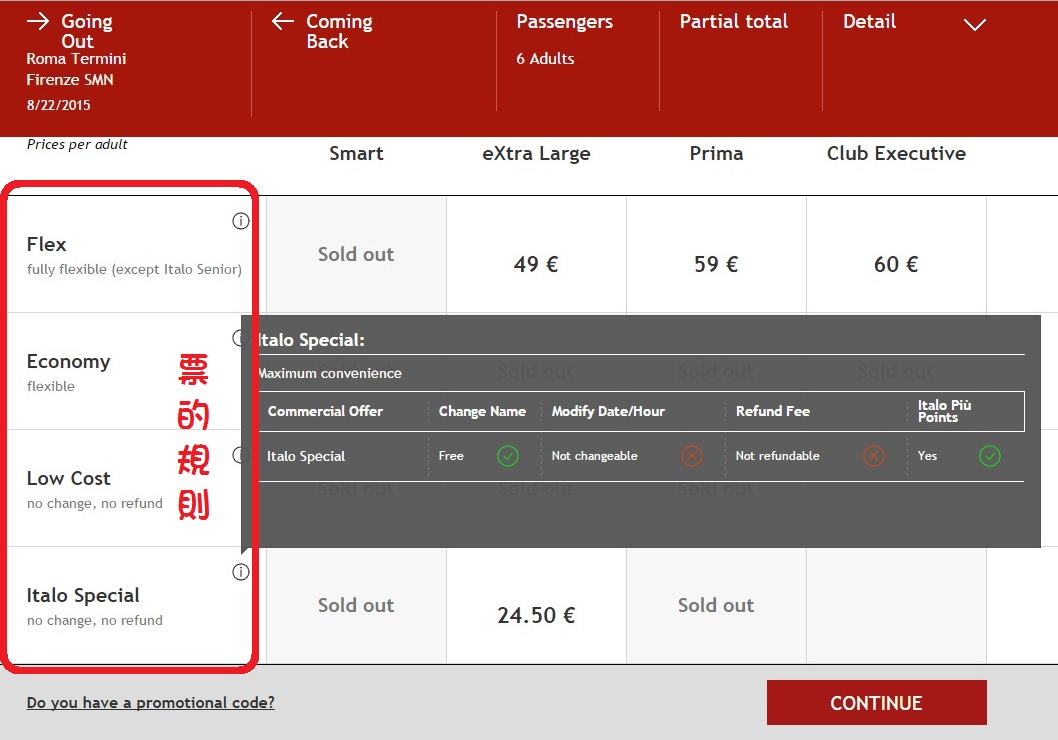Screen dimensions: 1058x740
Task: Expand the Detail chevron arrow
Action: pos(974,25)
